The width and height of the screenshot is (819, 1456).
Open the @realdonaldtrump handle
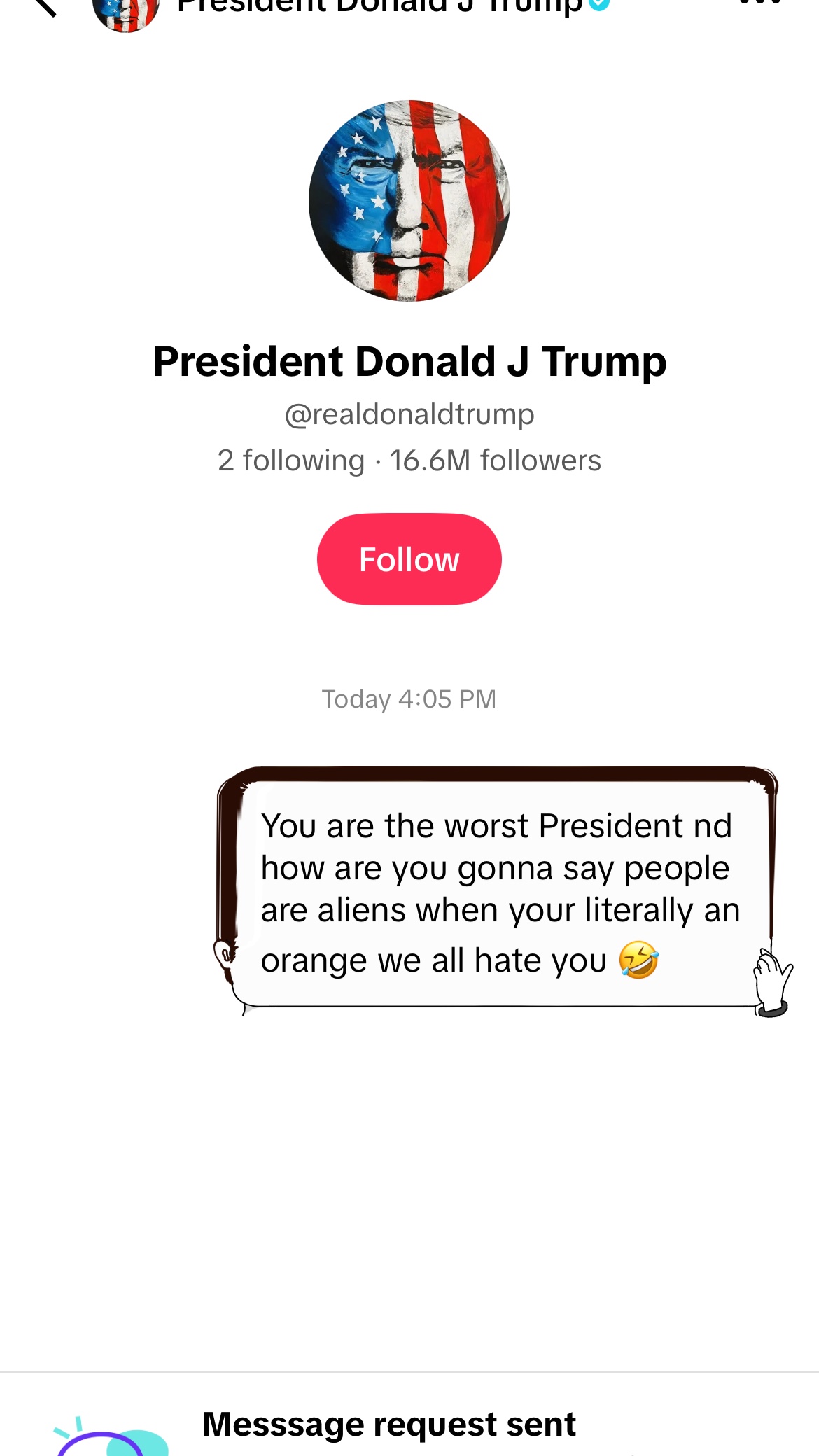pyautogui.click(x=409, y=414)
